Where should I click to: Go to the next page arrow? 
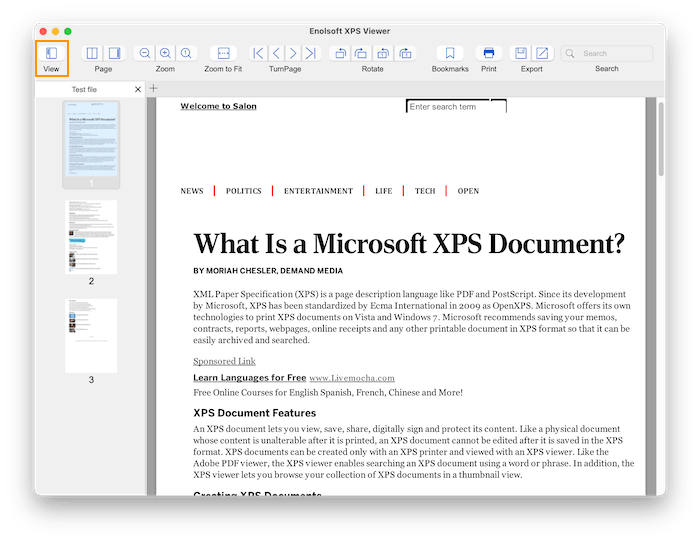pyautogui.click(x=293, y=53)
